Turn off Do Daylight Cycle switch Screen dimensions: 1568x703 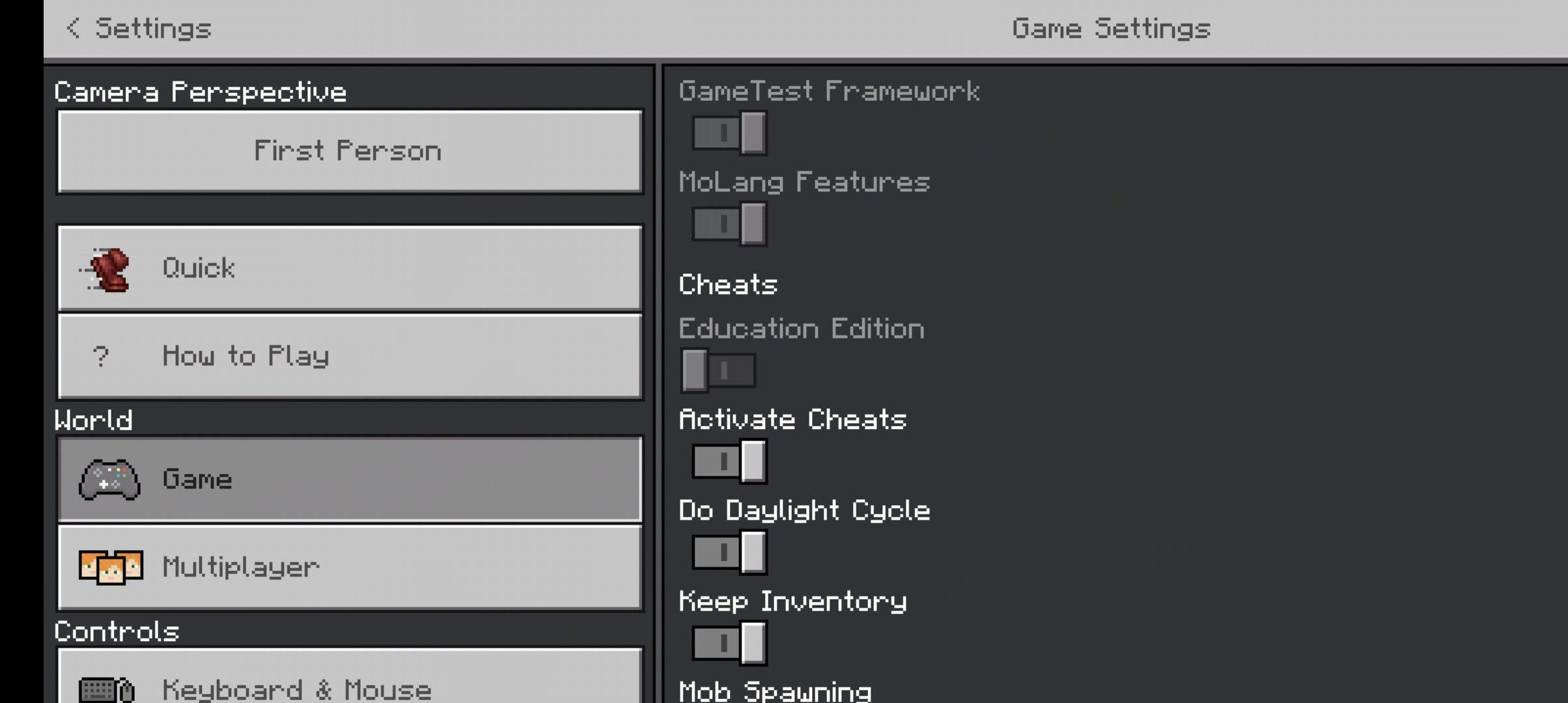tap(729, 553)
